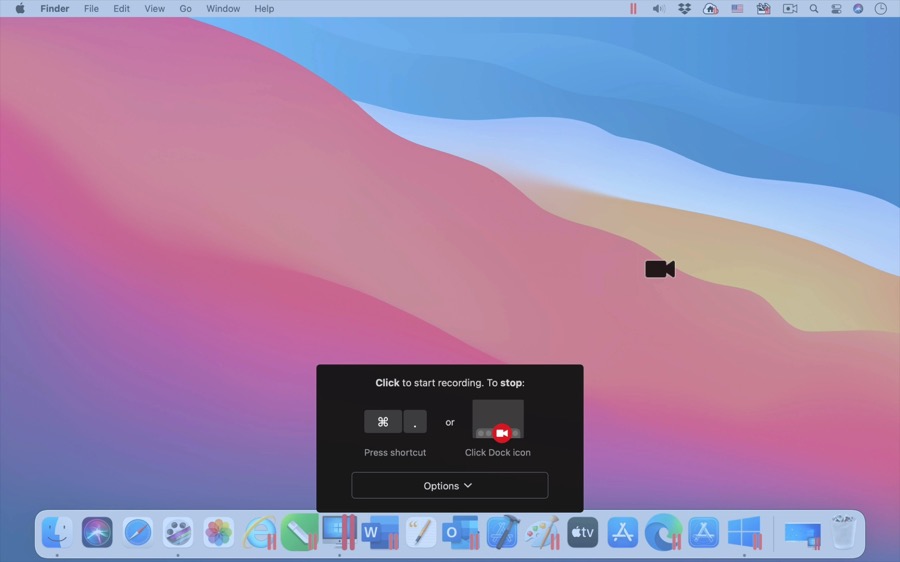Open Spotlight search in menu bar

(x=814, y=9)
